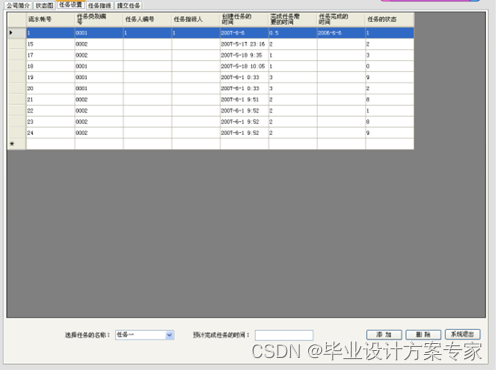Screen dimensions: 497x371
Task: Click the 任务完成的时间 column header
Action: pos(341,20)
